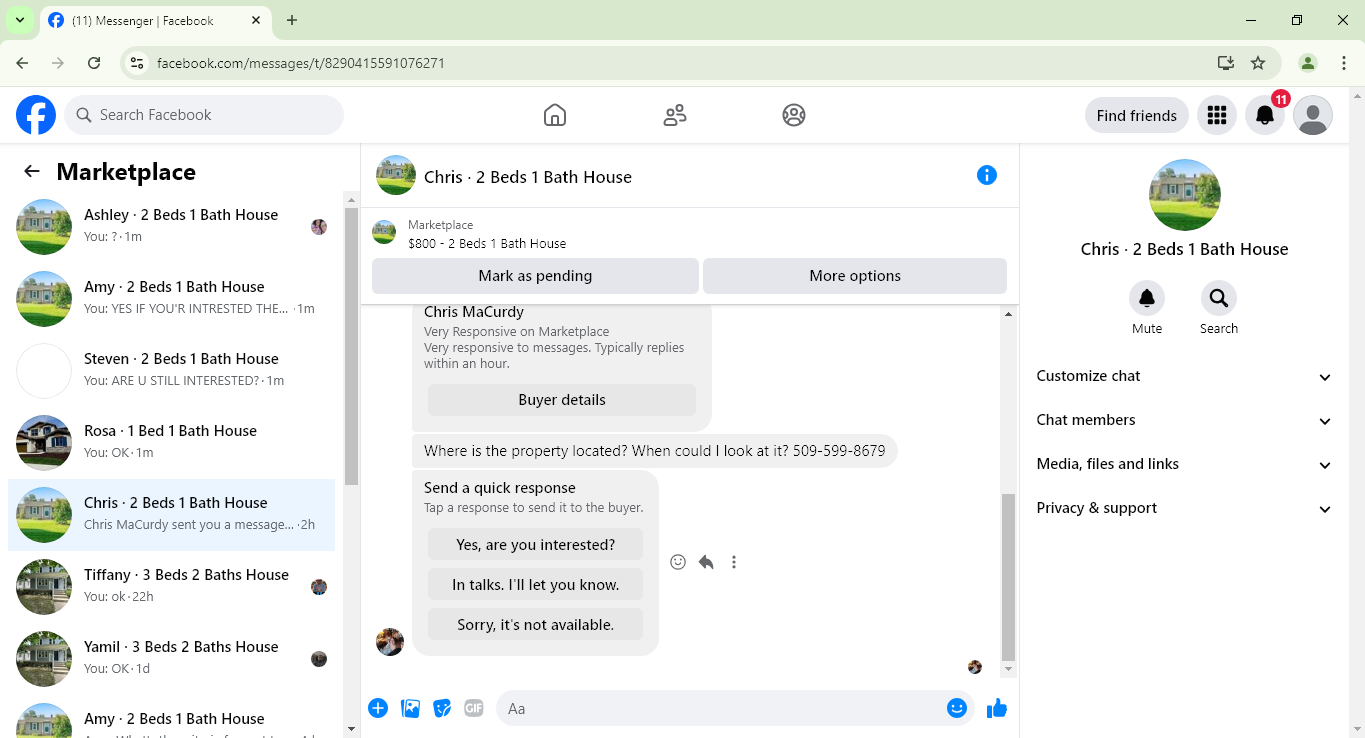Open the Facebook menu grid icon

point(1217,115)
